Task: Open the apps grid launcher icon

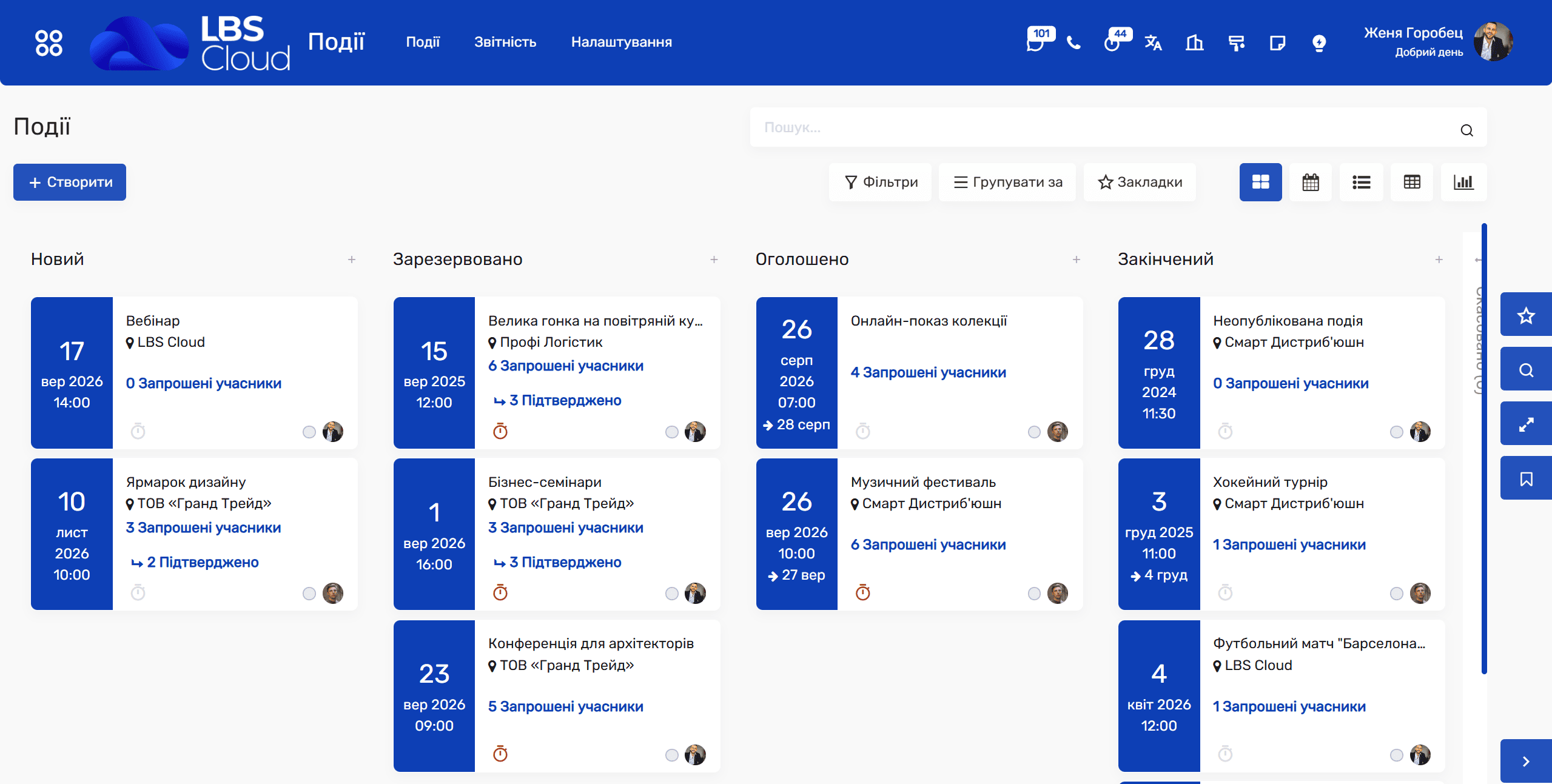Action: (49, 43)
